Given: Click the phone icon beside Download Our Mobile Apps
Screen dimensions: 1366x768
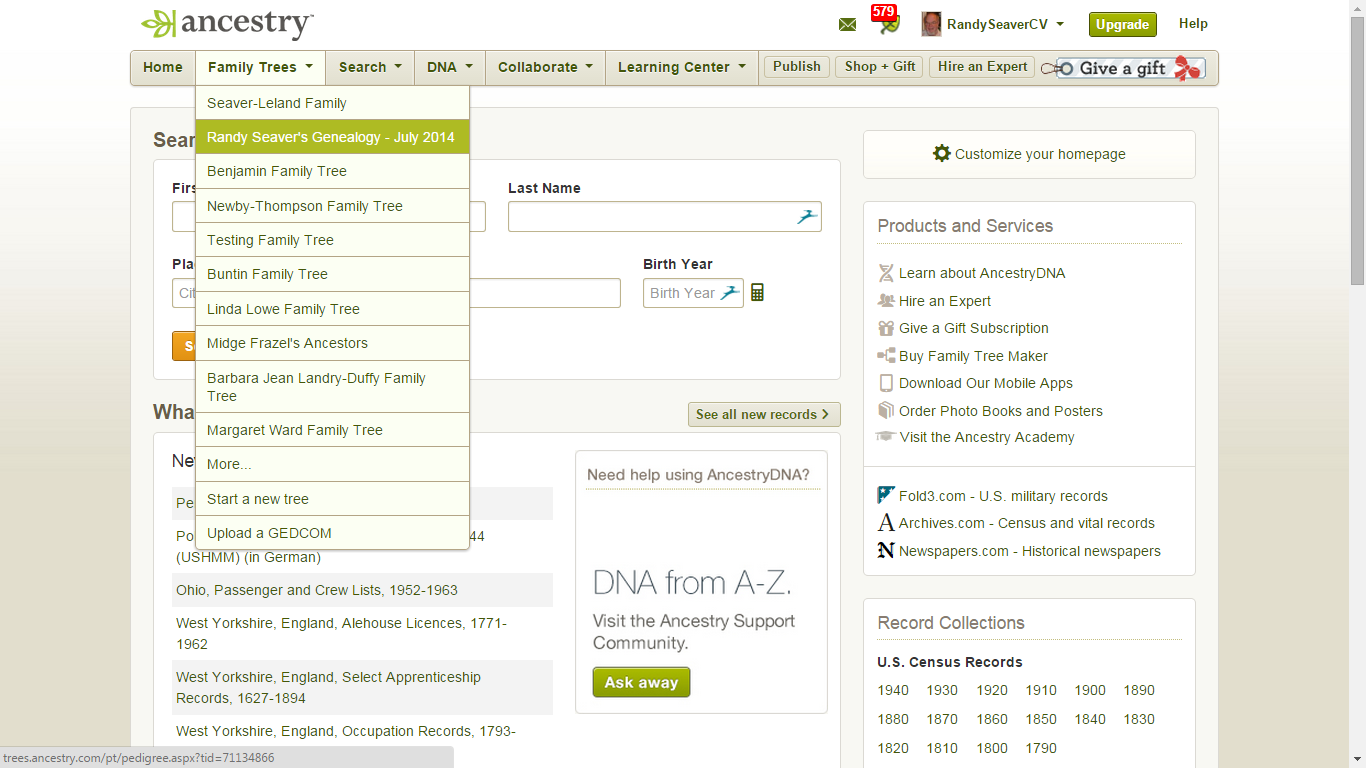Looking at the screenshot, I should click(884, 382).
